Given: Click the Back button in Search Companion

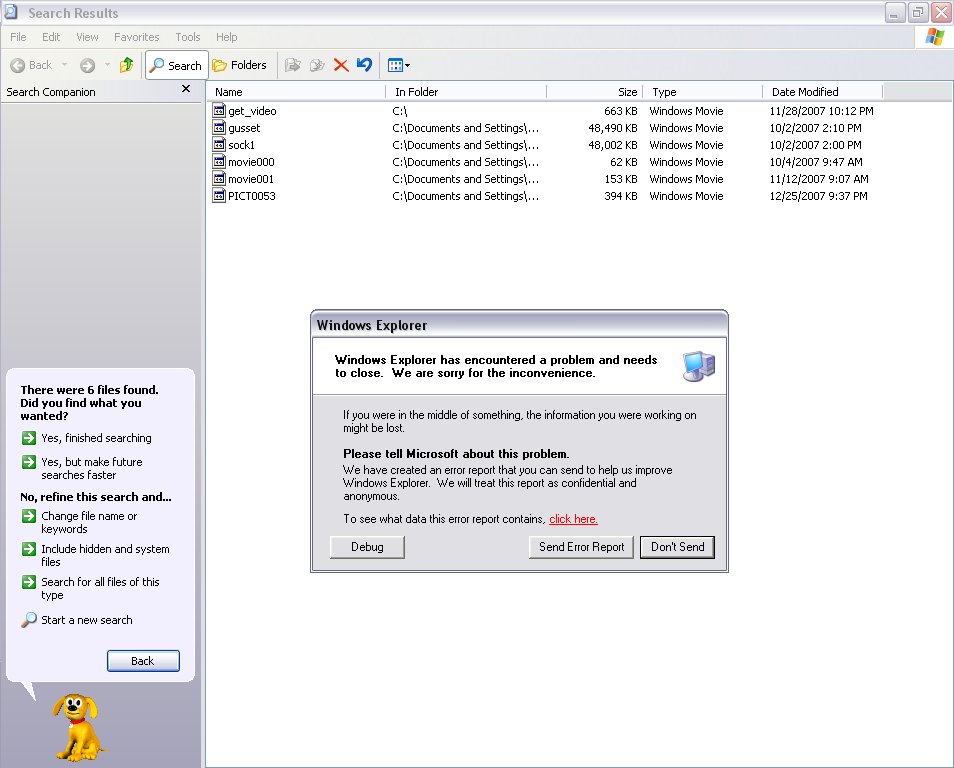Looking at the screenshot, I should [x=143, y=661].
